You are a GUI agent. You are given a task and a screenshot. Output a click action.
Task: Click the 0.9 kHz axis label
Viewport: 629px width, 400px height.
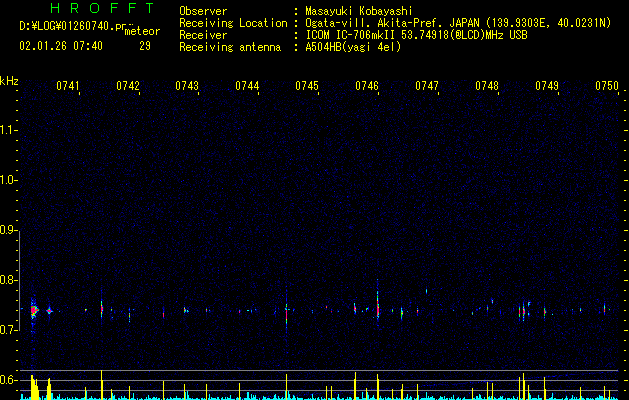(8, 230)
